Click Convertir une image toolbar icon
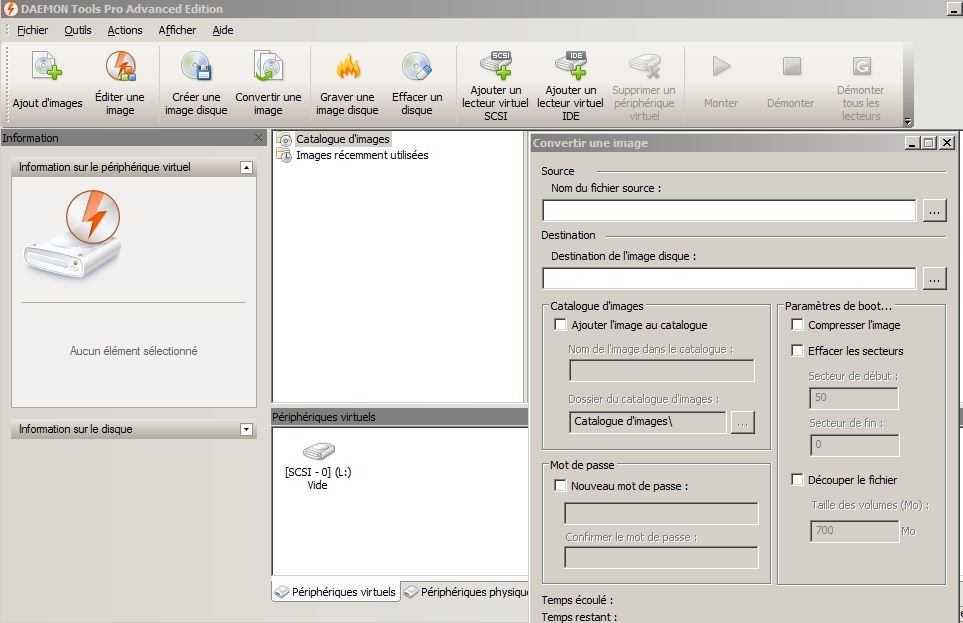The height and width of the screenshot is (623, 963). (x=268, y=66)
